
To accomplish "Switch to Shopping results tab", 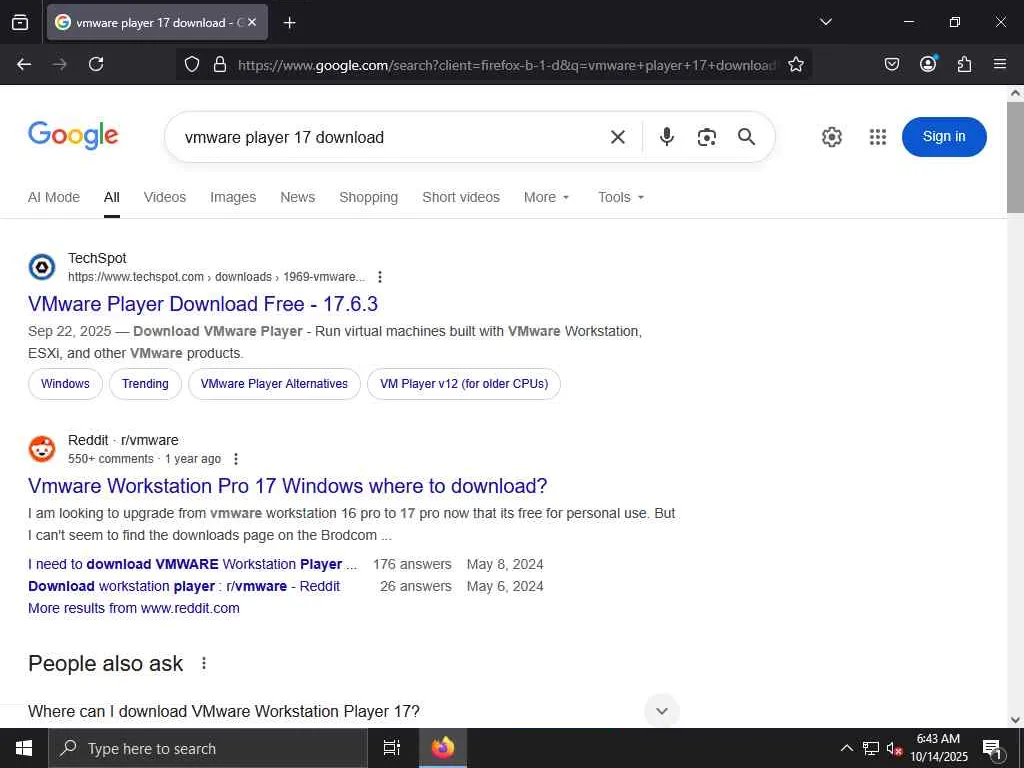I will tap(368, 197).
